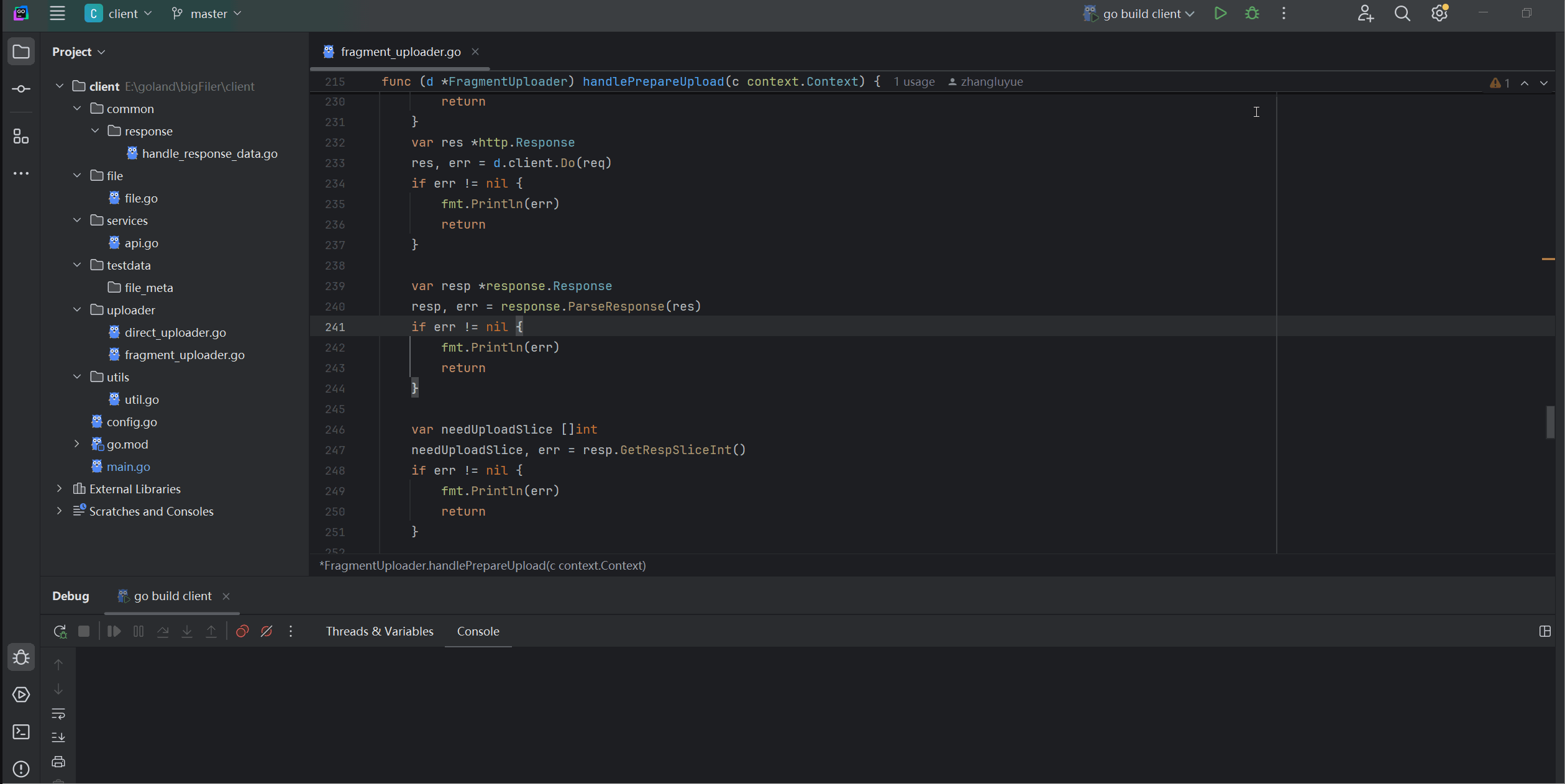Expand Scratches and Consoles

[x=59, y=511]
